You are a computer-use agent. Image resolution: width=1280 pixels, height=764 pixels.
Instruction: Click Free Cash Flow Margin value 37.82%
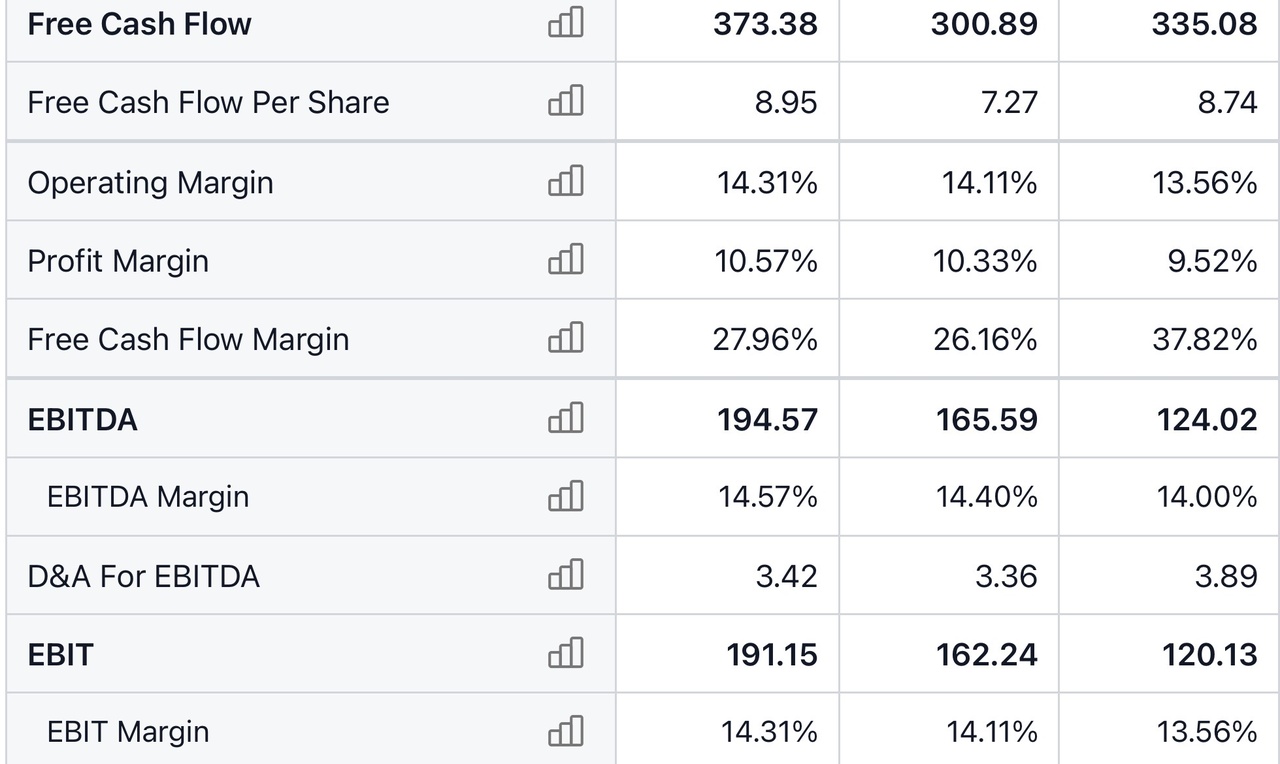click(1204, 340)
